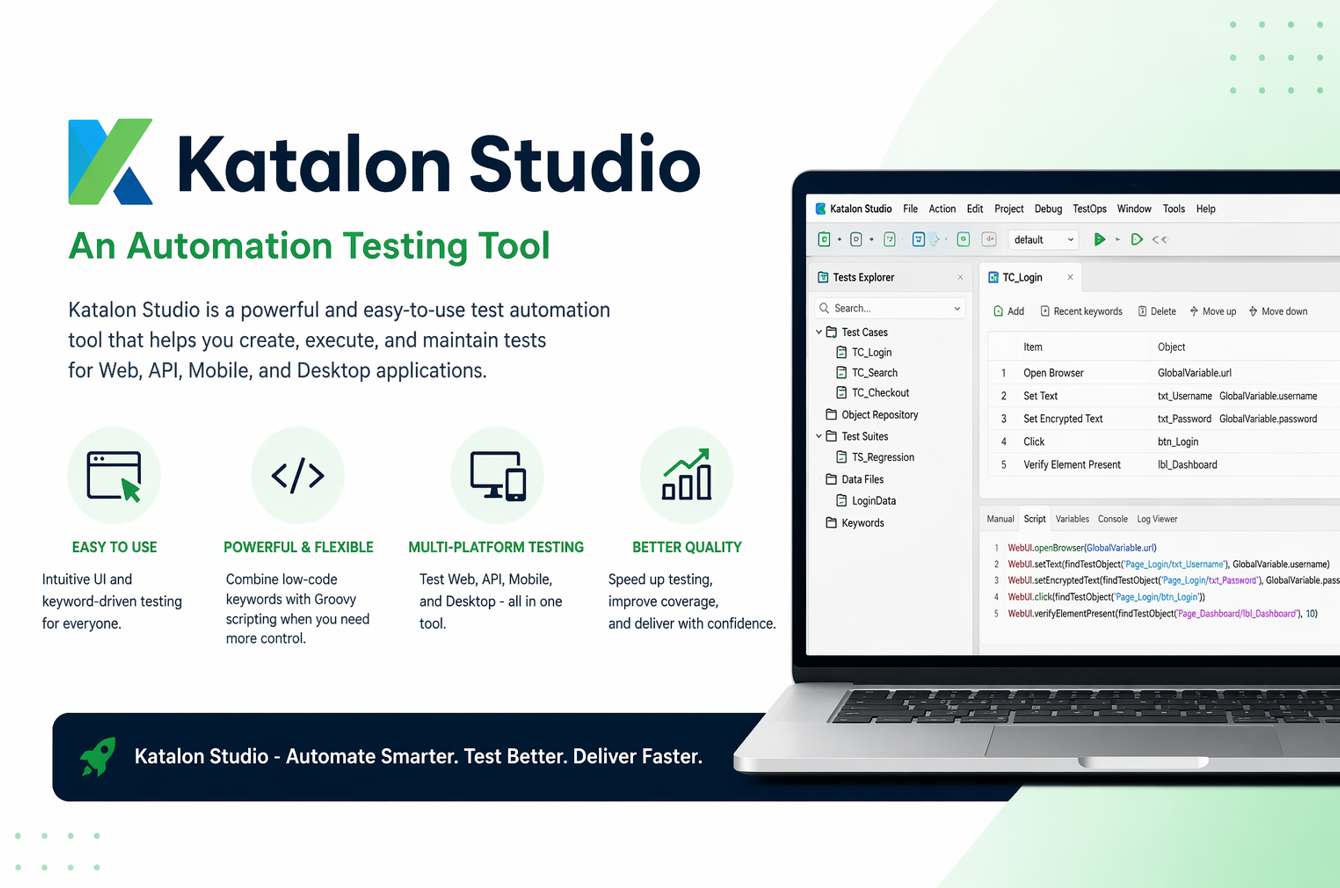Switch to the Log Viewer tab

pyautogui.click(x=1157, y=519)
